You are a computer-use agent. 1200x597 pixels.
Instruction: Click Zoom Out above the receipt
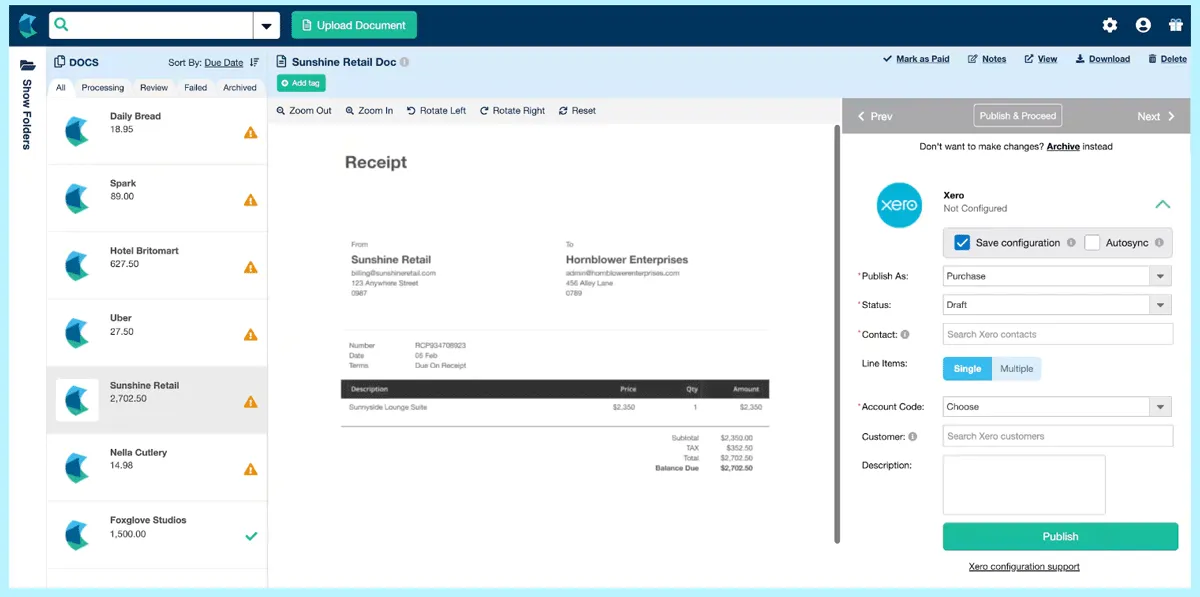[x=303, y=111]
